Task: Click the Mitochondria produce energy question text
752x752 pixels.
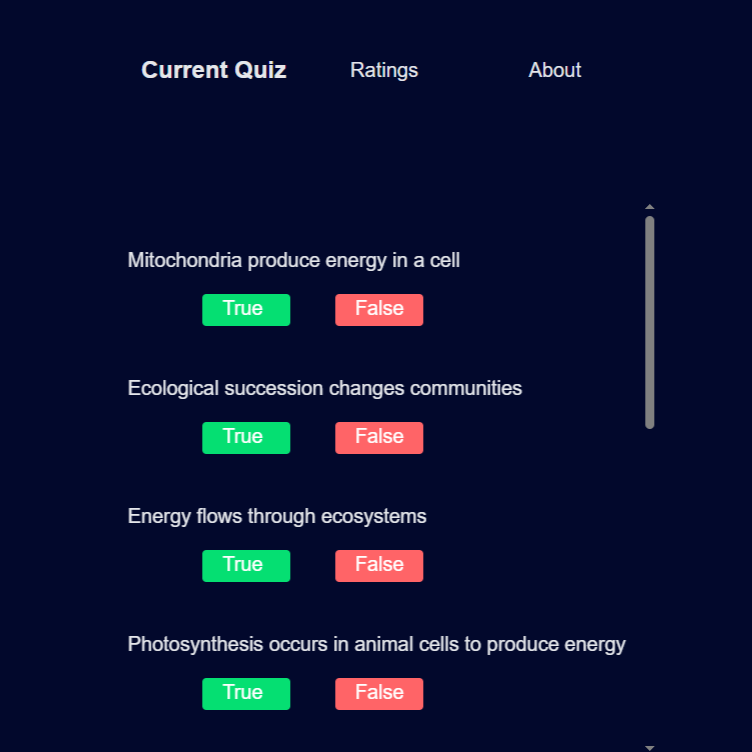Action: pos(294,261)
